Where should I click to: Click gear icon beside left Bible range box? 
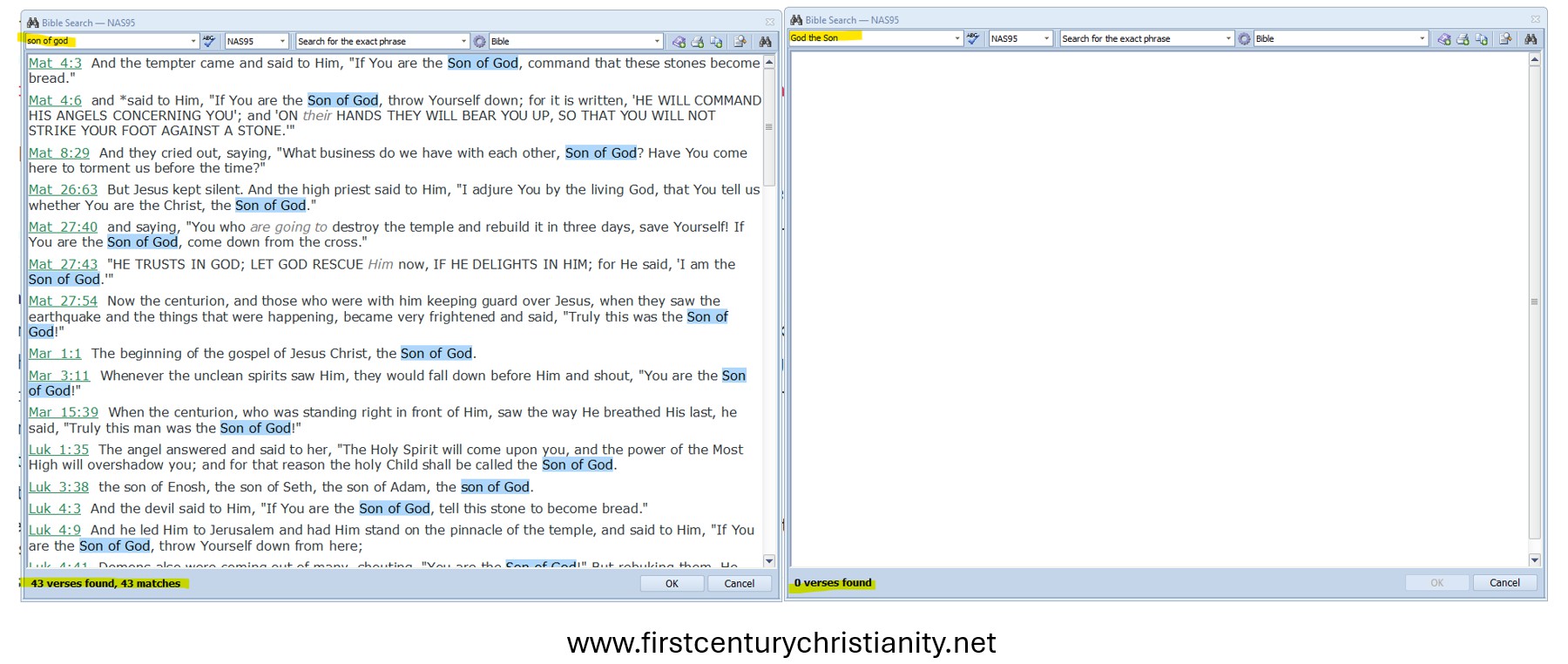(479, 42)
